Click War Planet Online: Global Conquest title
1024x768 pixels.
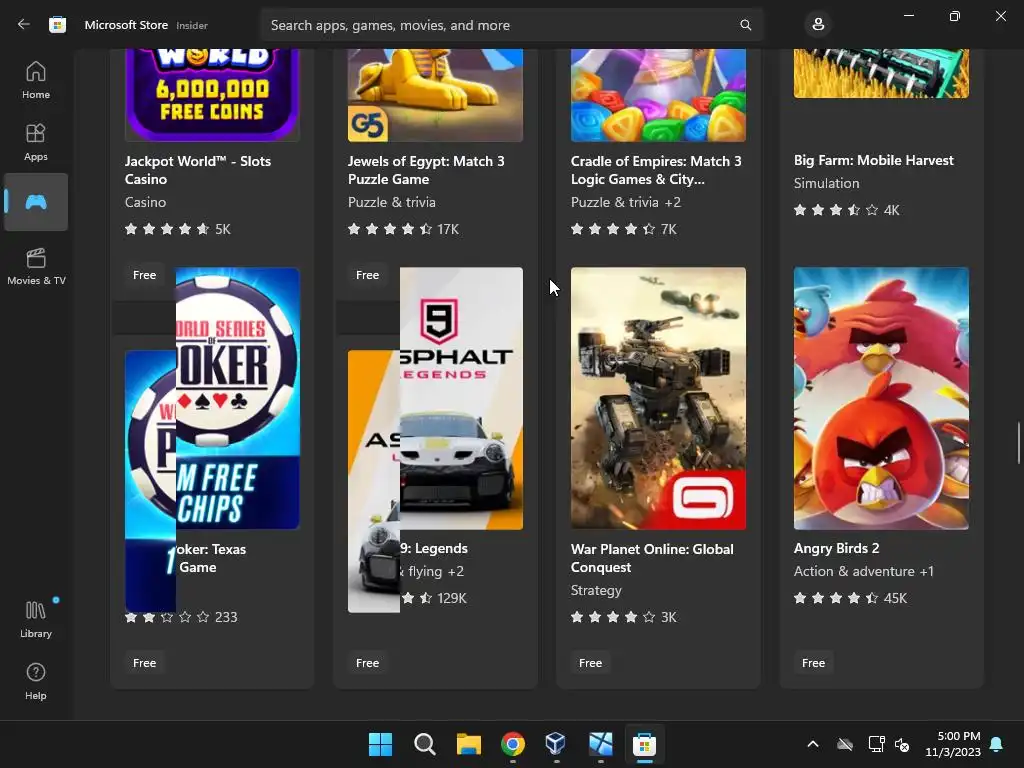pos(652,558)
